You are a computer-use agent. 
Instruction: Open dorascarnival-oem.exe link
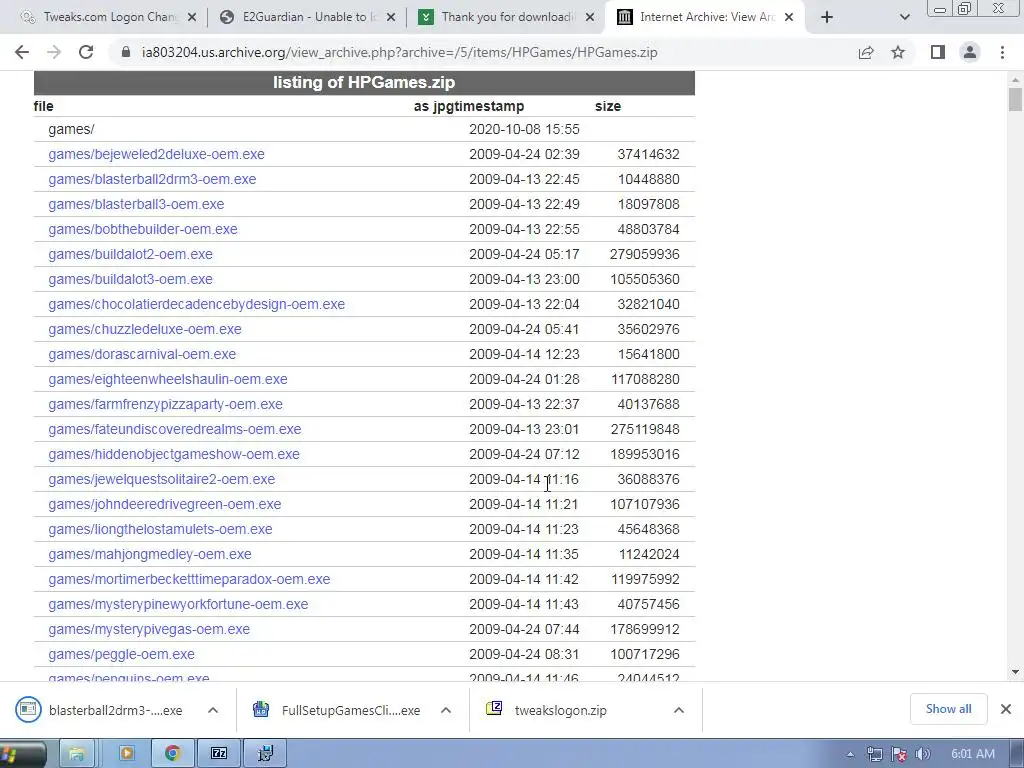coord(142,354)
